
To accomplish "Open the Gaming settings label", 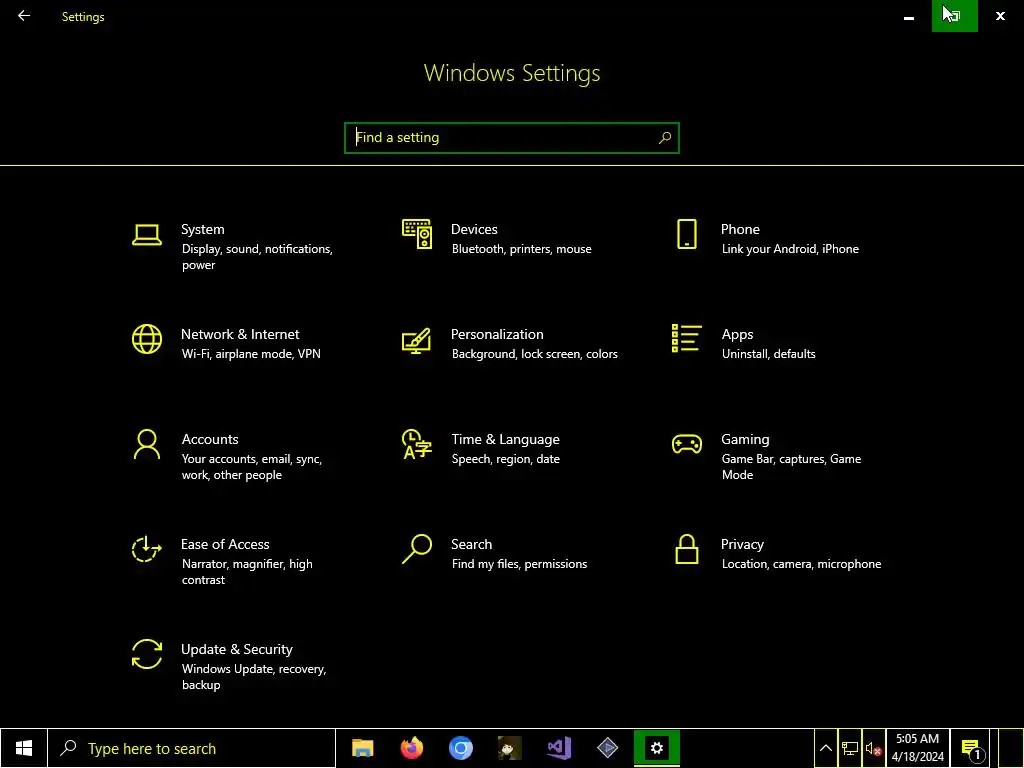I will pyautogui.click(x=745, y=440).
